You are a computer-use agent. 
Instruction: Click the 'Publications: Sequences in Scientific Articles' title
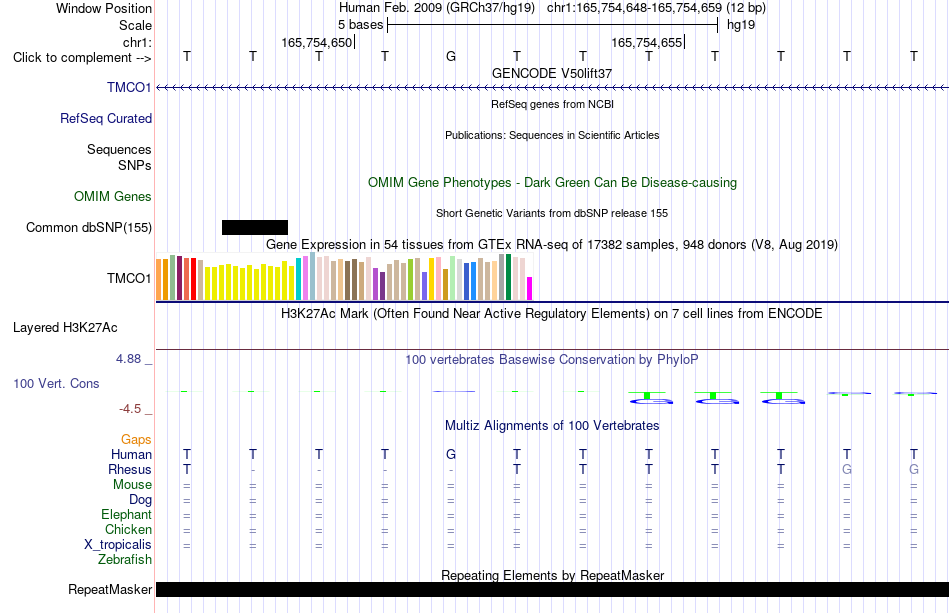[552, 135]
